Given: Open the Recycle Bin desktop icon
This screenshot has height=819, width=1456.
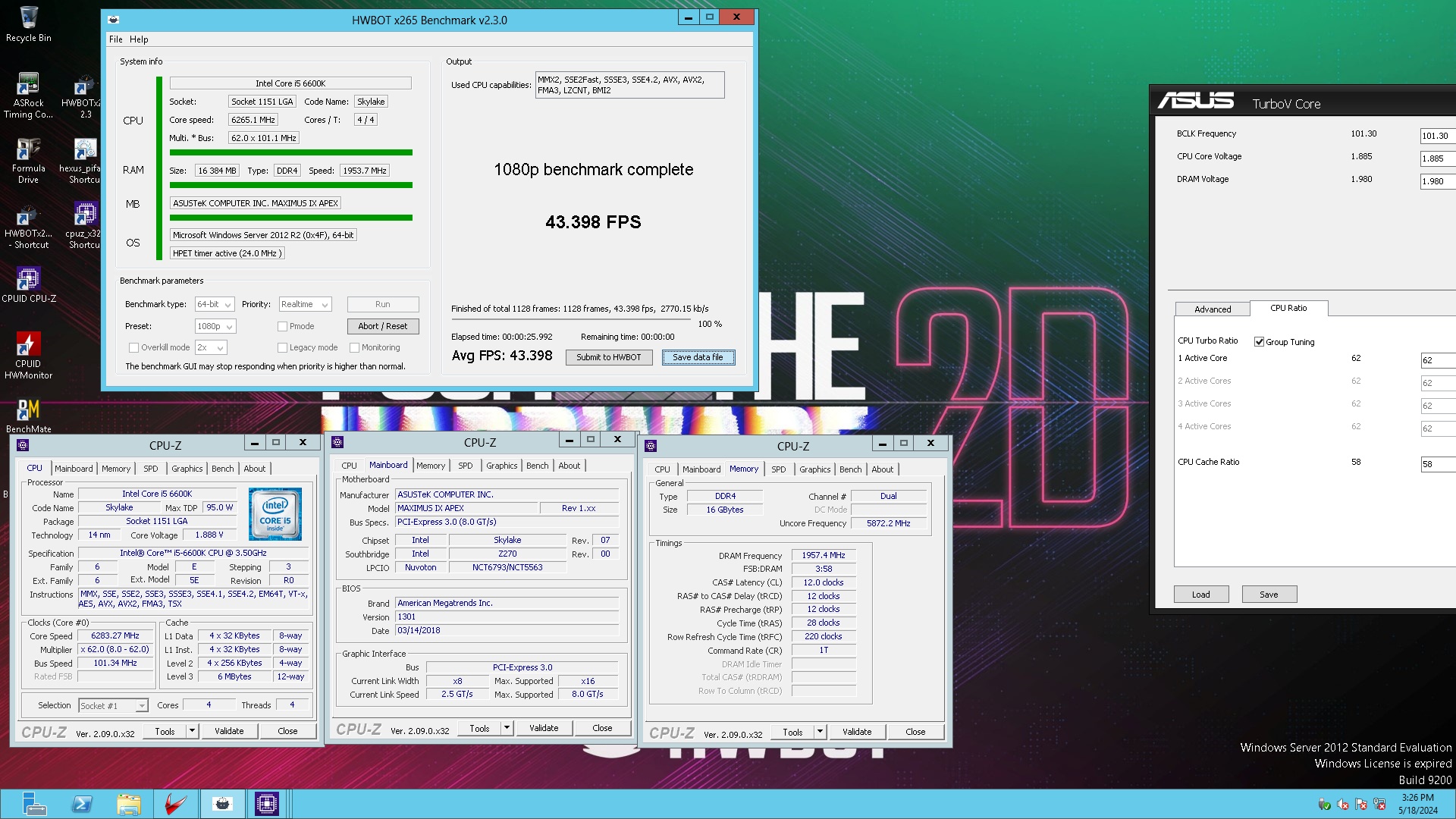Looking at the screenshot, I should (x=29, y=24).
